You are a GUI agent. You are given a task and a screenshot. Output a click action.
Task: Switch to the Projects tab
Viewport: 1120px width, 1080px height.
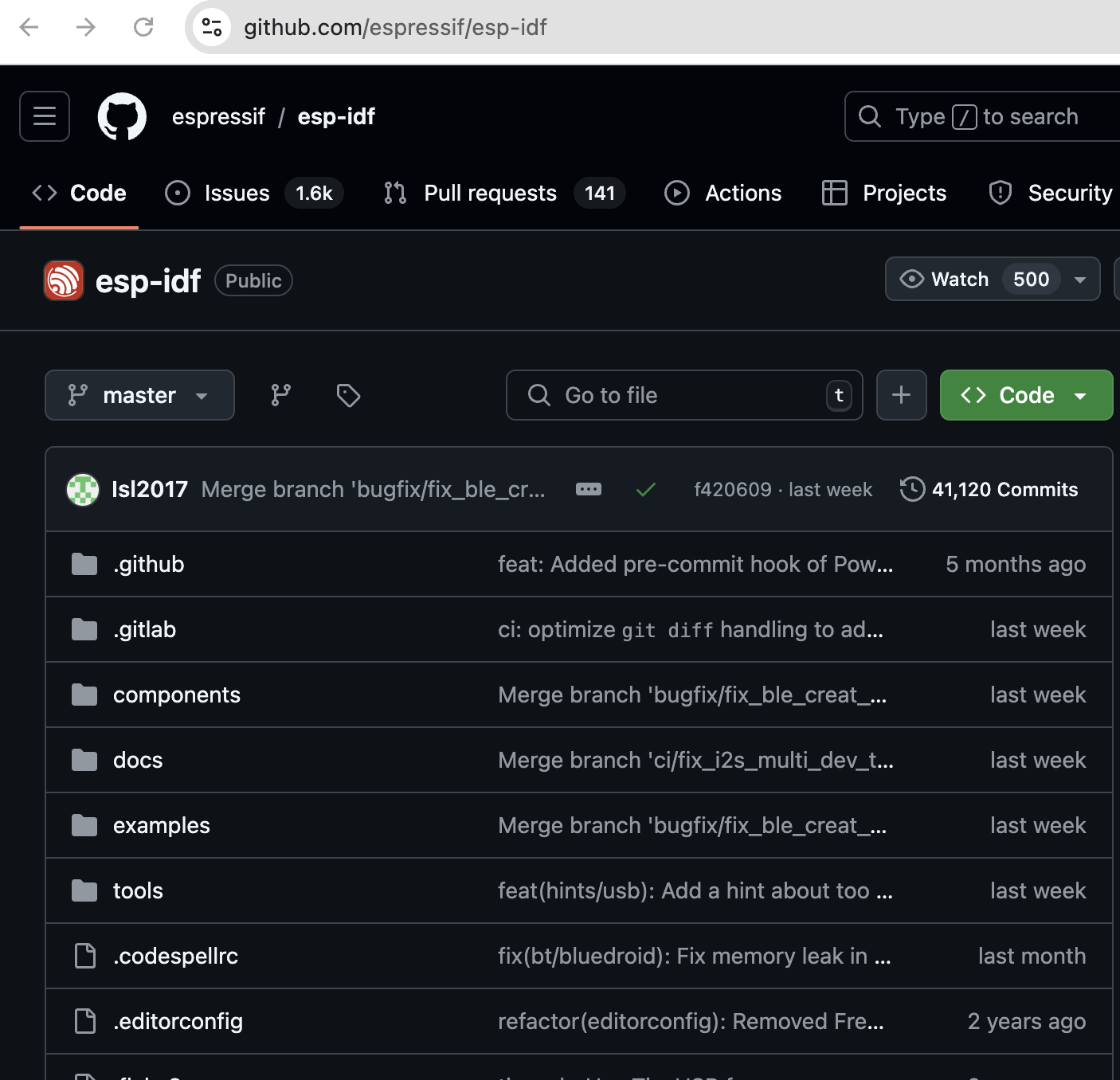pos(884,193)
